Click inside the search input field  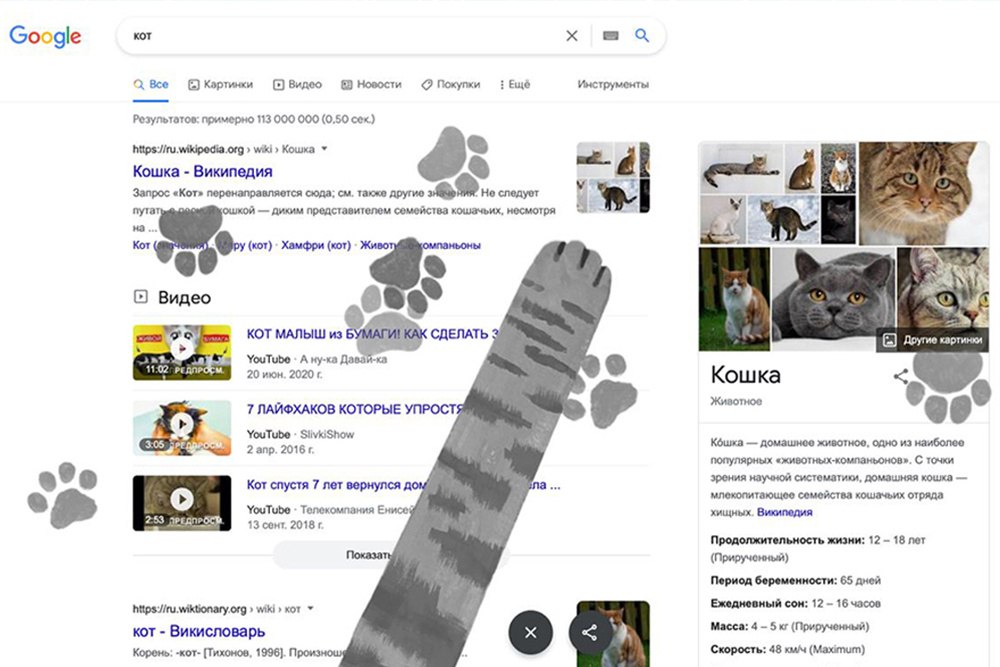340,36
